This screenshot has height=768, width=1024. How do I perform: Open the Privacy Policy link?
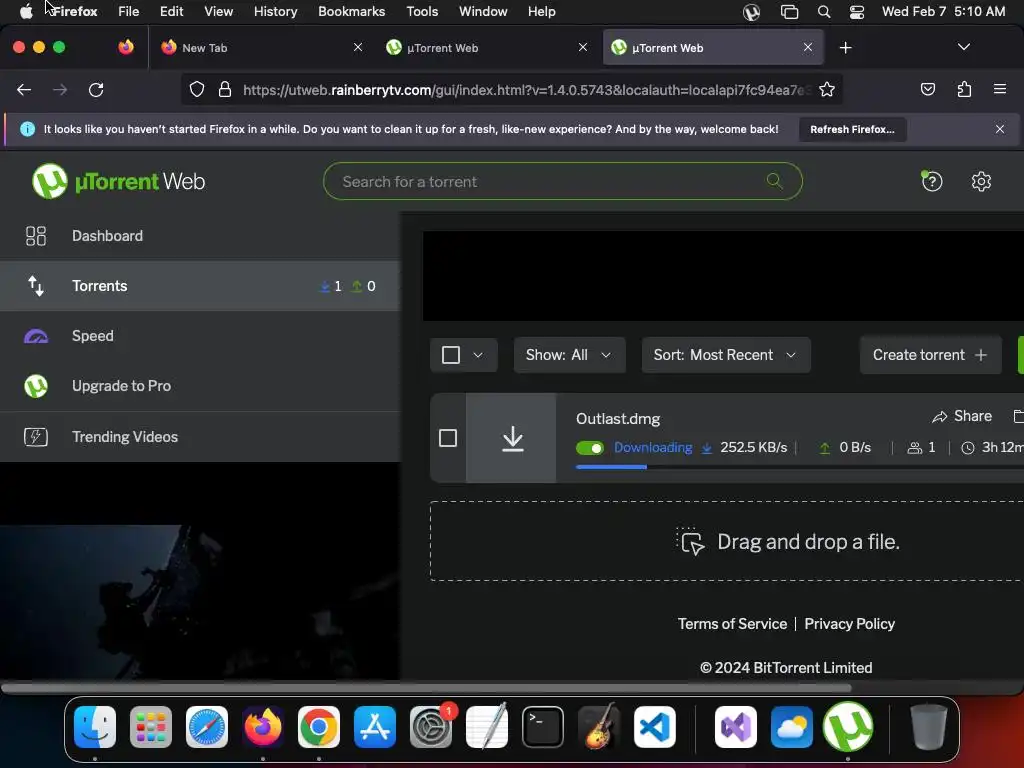849,624
